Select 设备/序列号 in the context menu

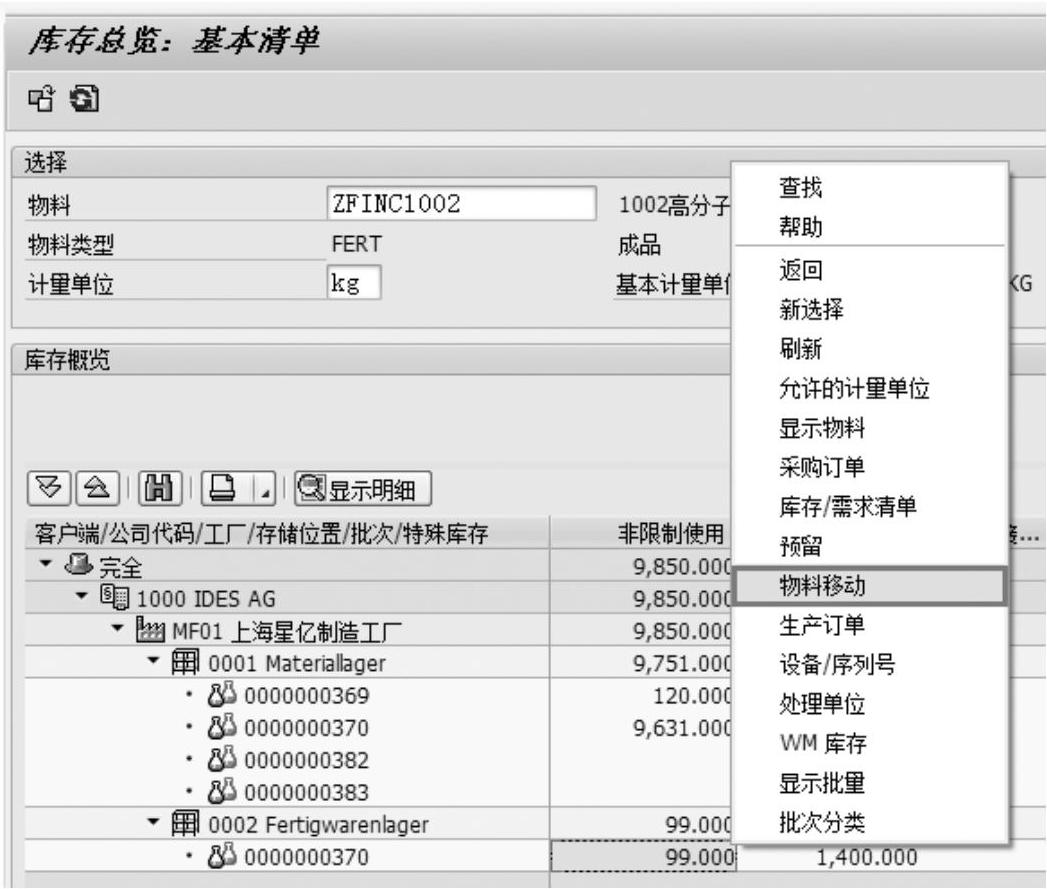point(837,665)
